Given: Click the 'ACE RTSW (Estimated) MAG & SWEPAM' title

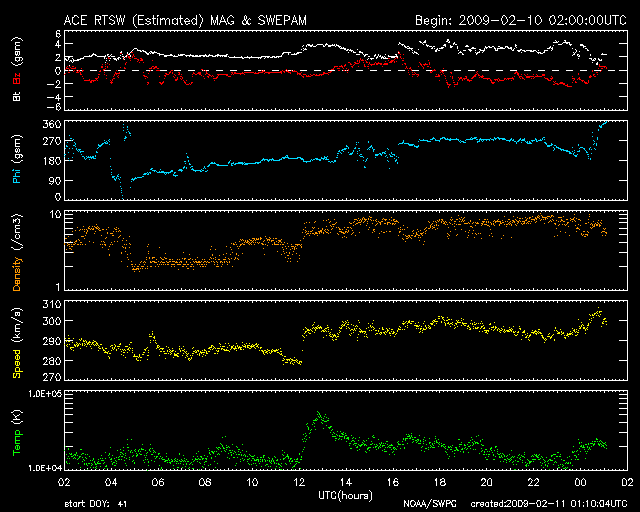Looking at the screenshot, I should coord(185,20).
